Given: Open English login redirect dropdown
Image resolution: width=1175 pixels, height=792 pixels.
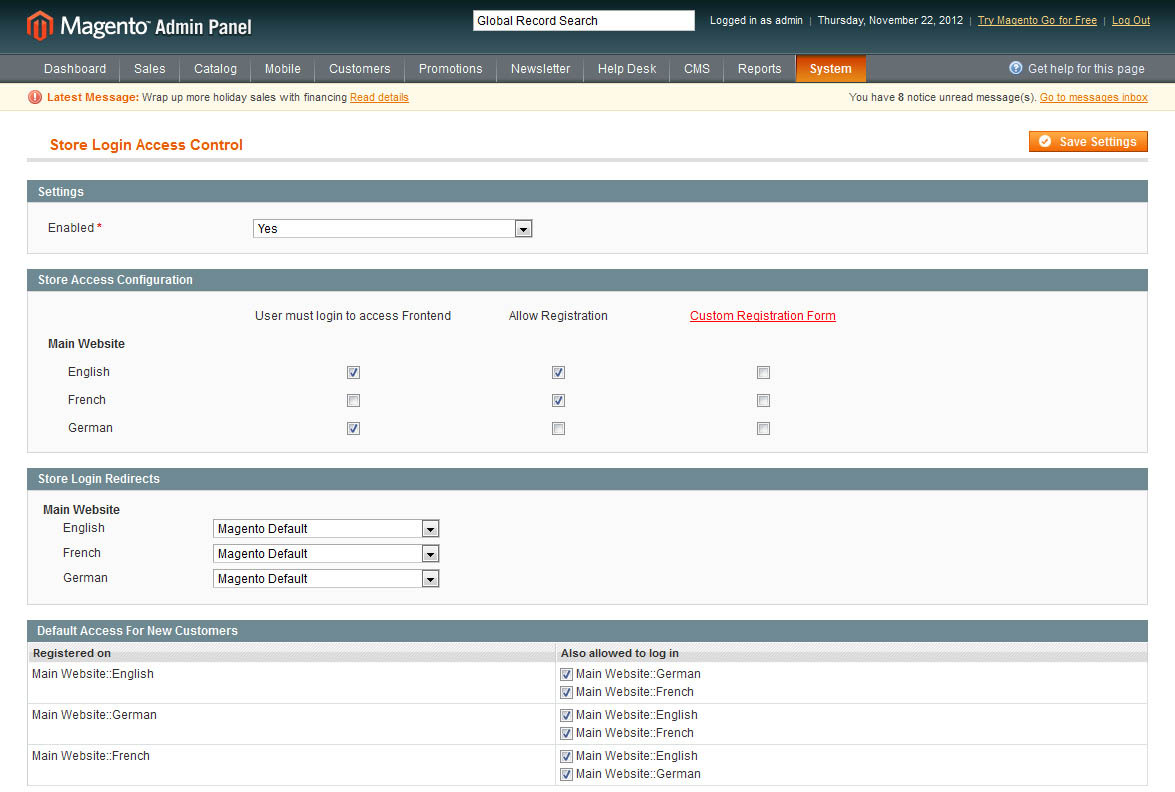Looking at the screenshot, I should 326,529.
